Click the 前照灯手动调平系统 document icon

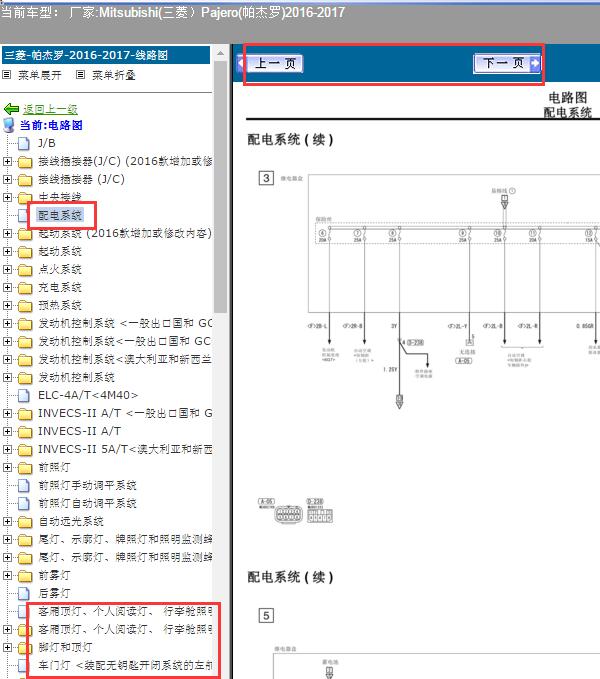tap(24, 485)
